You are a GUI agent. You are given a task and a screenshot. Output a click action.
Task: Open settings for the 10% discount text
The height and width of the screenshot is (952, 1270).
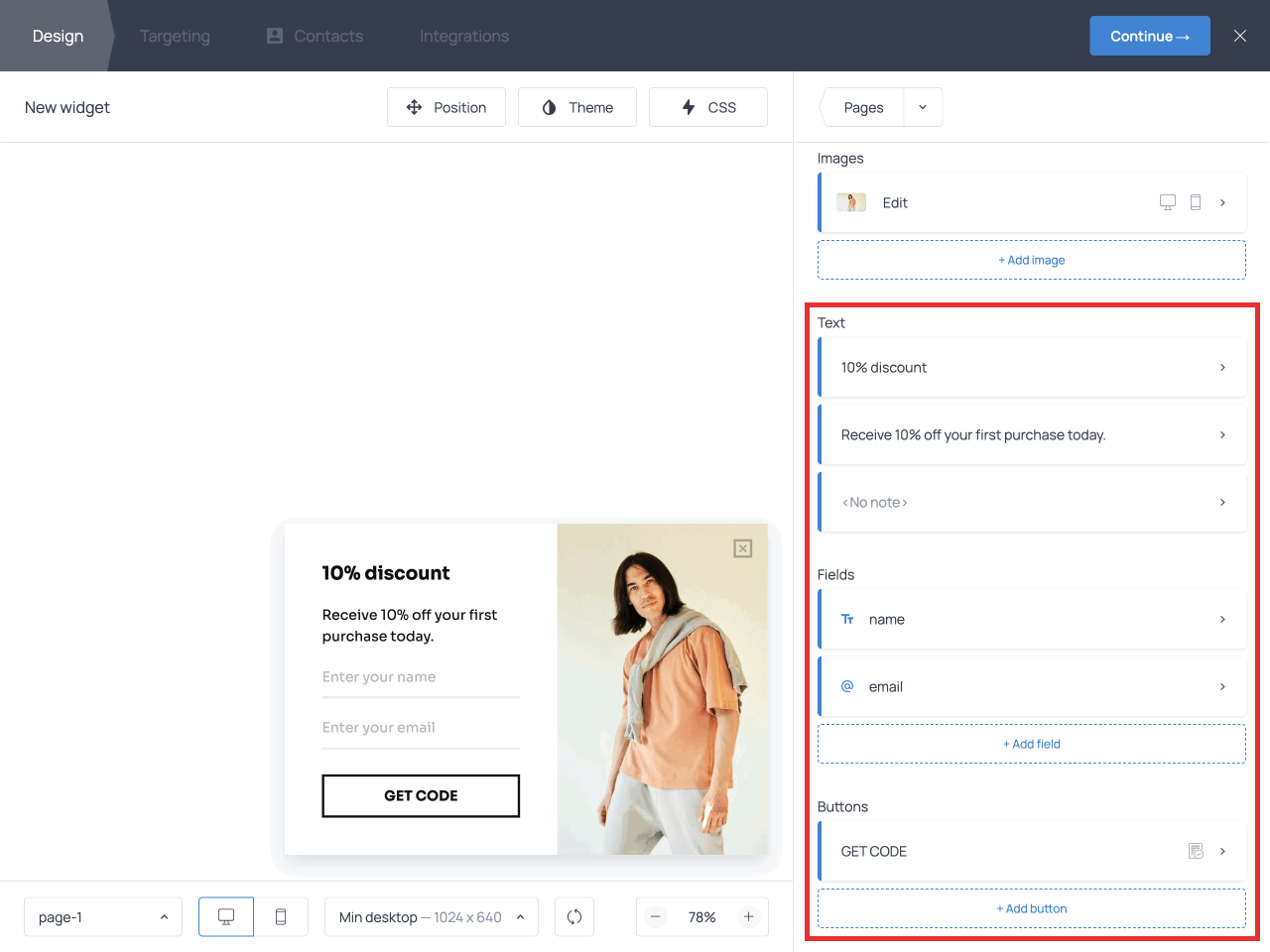tap(1032, 367)
